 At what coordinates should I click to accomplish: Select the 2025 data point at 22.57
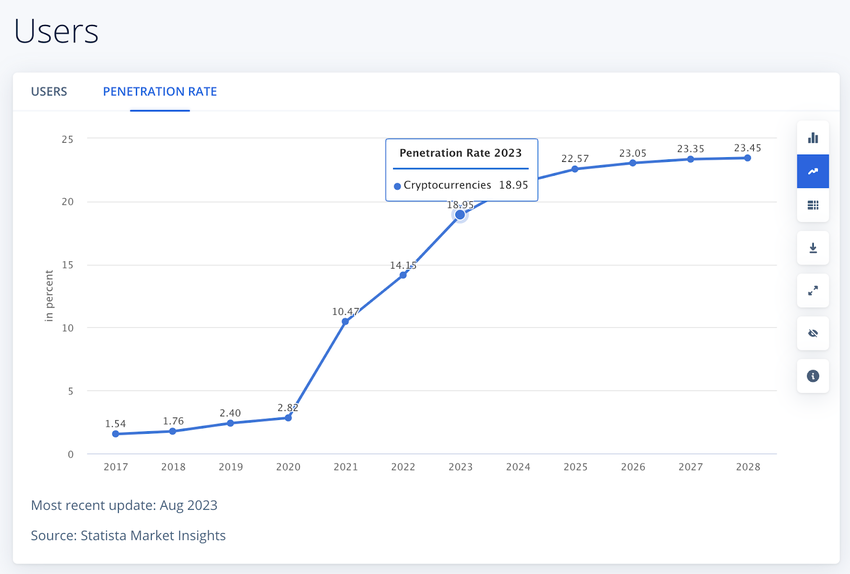pyautogui.click(x=575, y=169)
